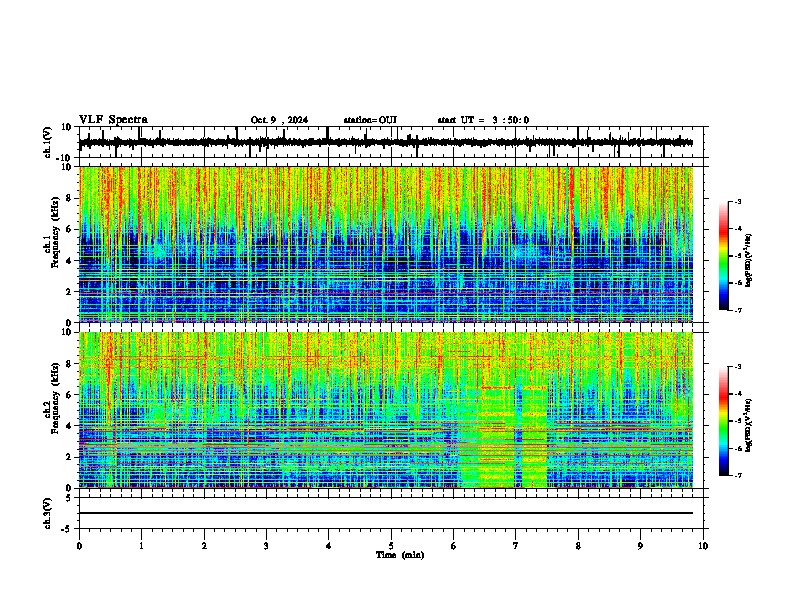The width and height of the screenshot is (792, 612).
Task: Click tick label "5" on the Time axis
Action: click(391, 546)
